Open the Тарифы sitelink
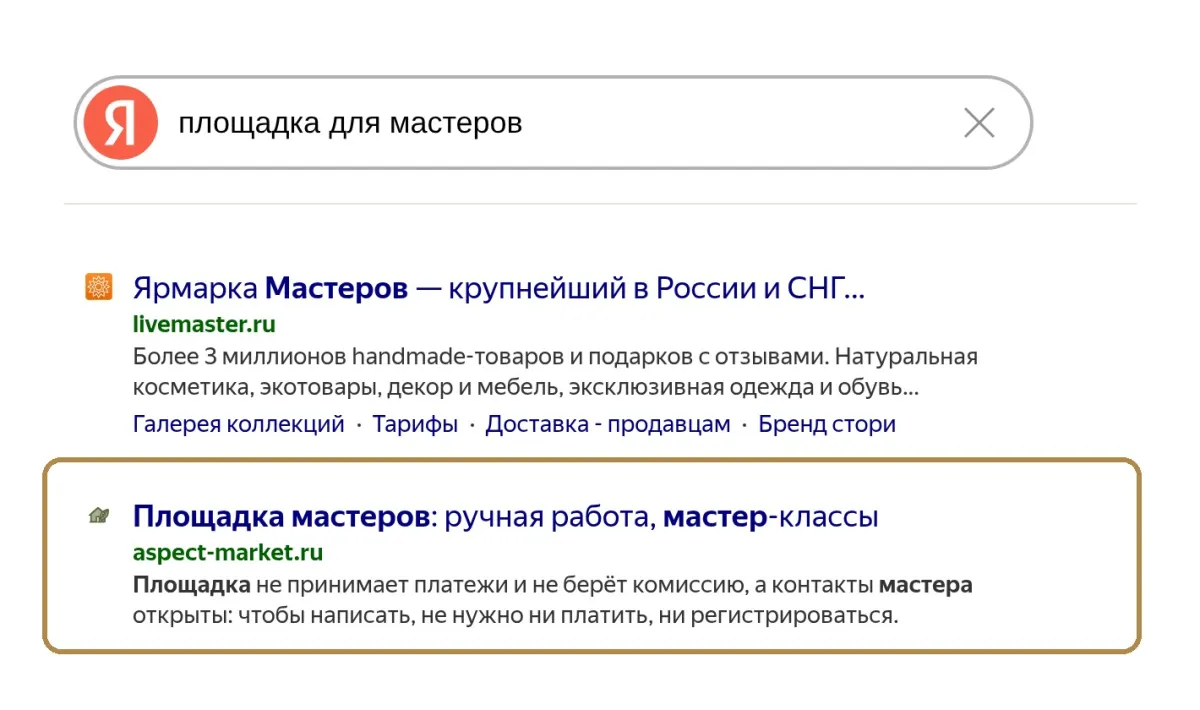 (x=415, y=424)
